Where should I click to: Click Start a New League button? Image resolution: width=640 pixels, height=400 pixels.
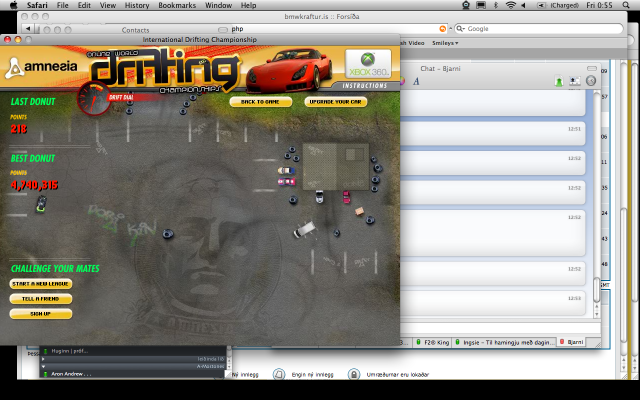click(41, 284)
